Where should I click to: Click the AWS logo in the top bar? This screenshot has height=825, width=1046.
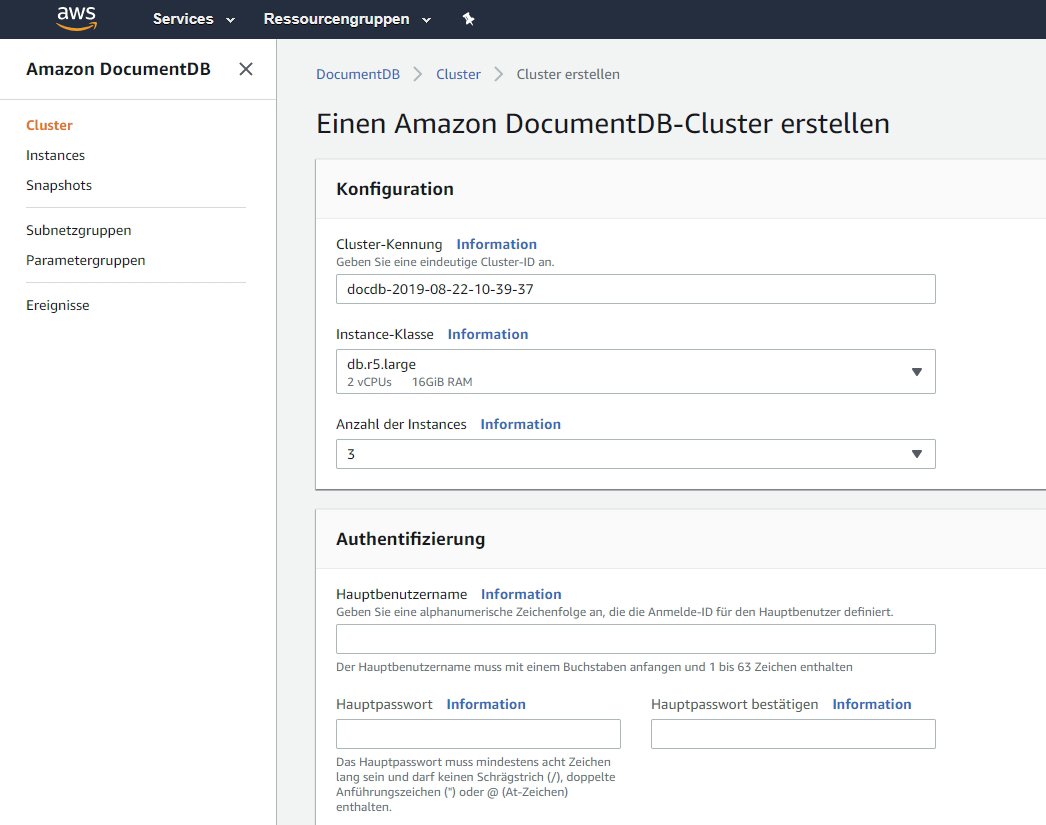pos(77,18)
